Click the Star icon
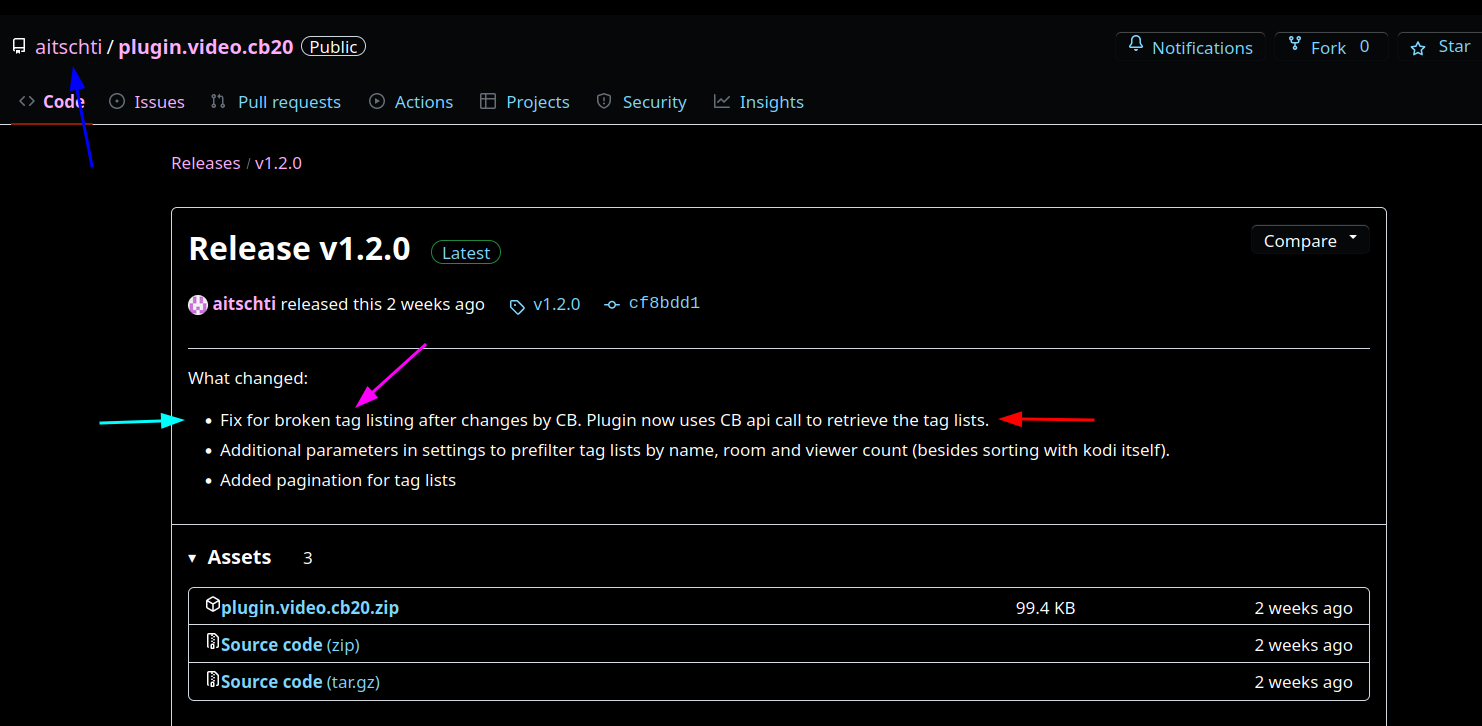Screen dimensions: 1482x726 [x=1418, y=48]
